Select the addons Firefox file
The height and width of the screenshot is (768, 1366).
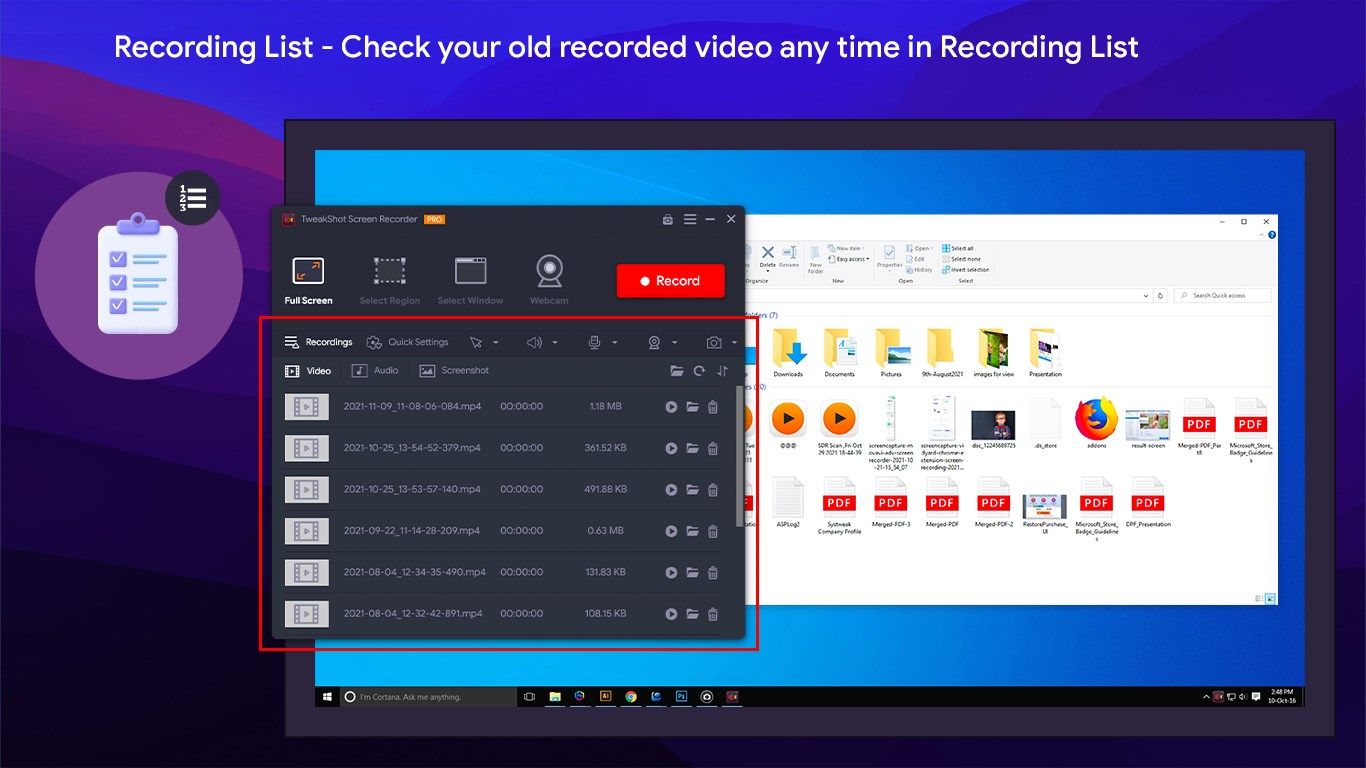click(x=1096, y=424)
